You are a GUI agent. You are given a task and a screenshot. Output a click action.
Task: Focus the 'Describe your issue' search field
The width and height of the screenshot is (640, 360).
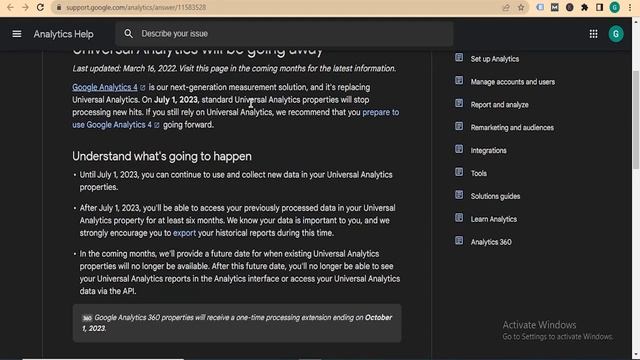pos(284,34)
